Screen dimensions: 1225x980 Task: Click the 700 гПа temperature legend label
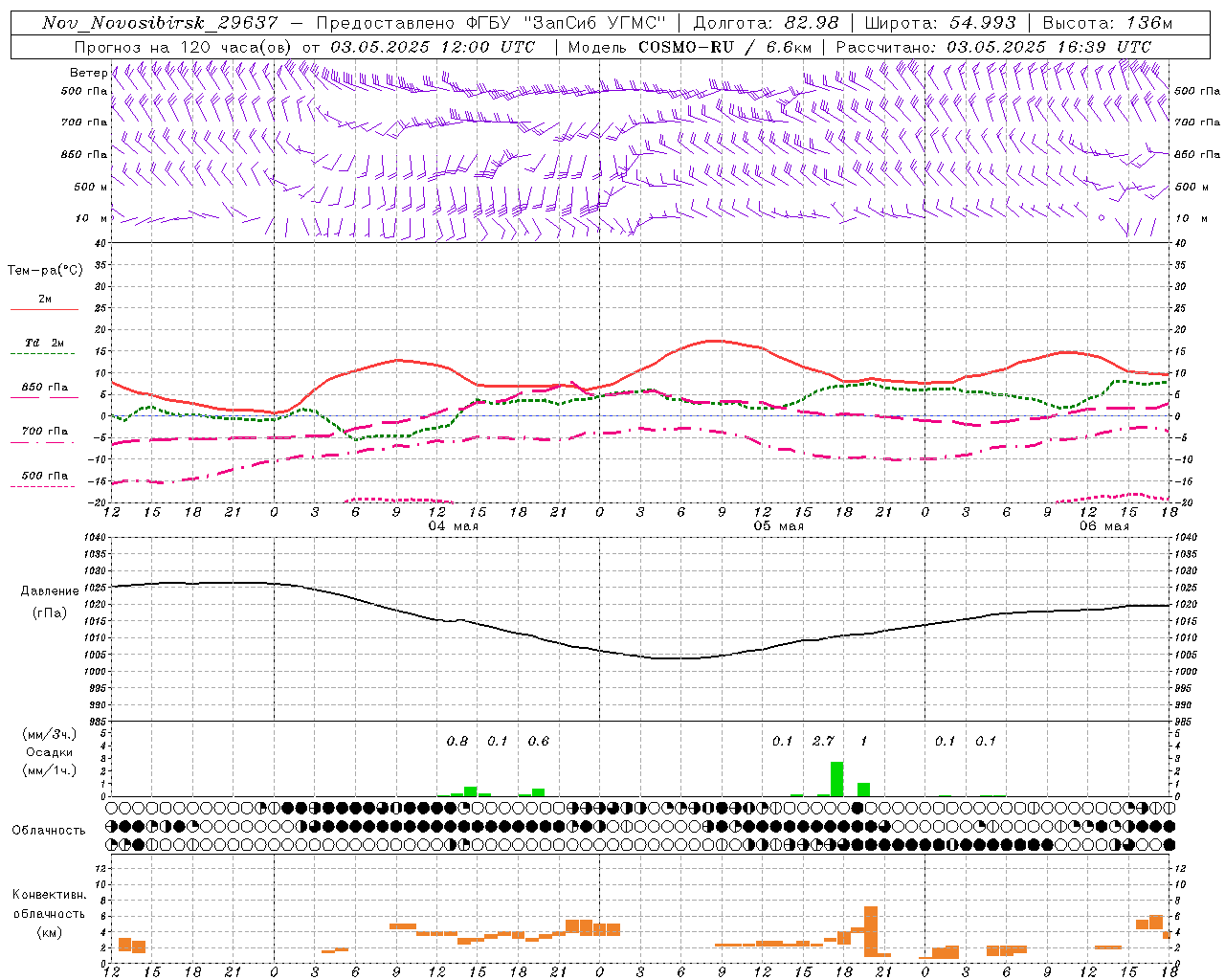pos(44,431)
